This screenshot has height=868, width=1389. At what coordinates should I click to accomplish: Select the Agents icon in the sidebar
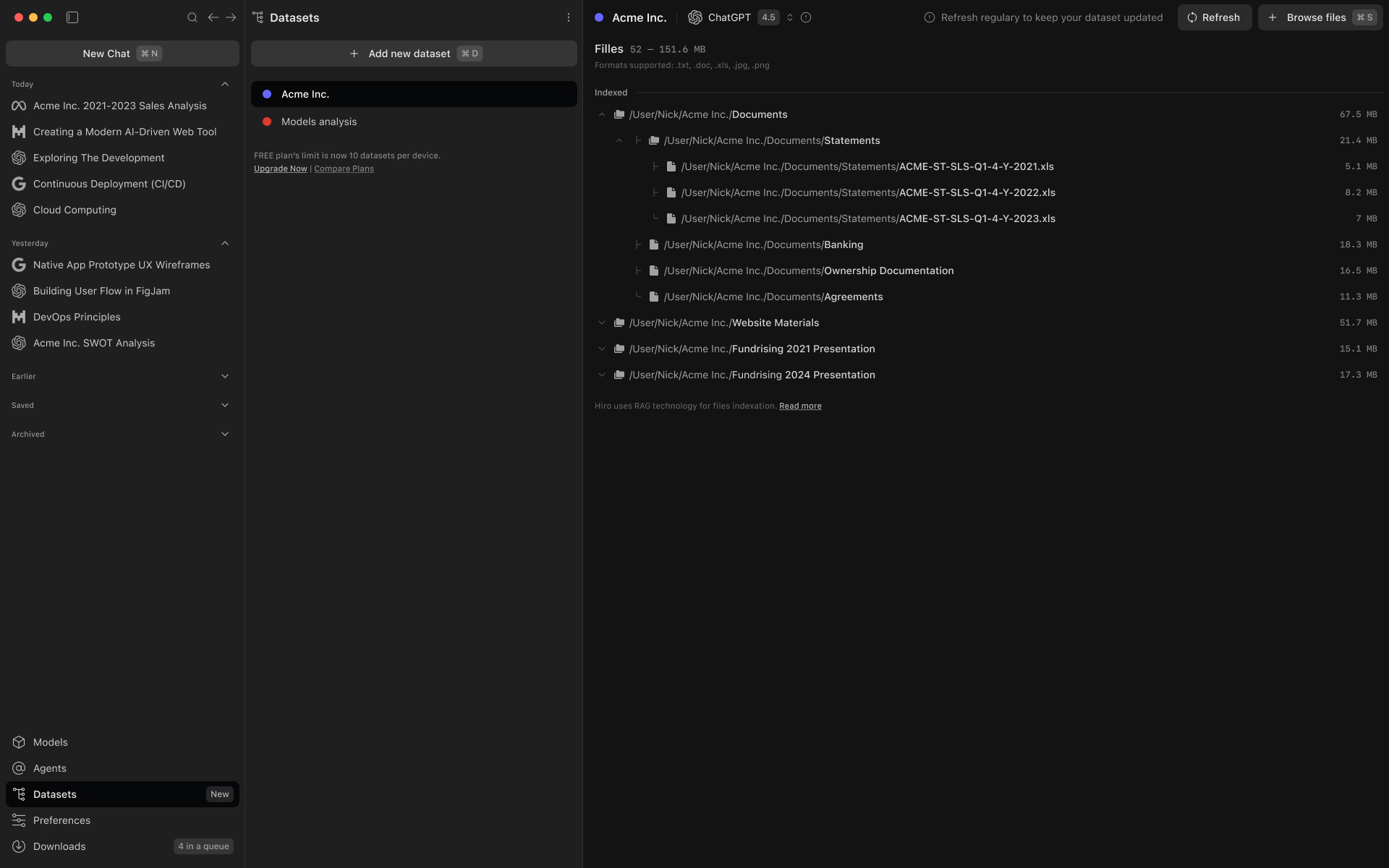tap(18, 768)
